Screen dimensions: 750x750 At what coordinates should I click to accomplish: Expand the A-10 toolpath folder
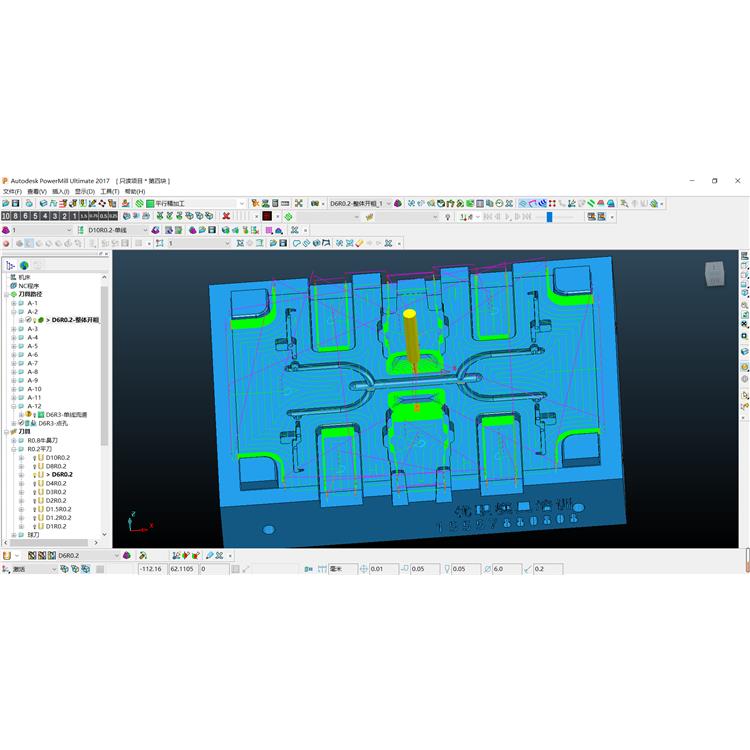click(14, 389)
